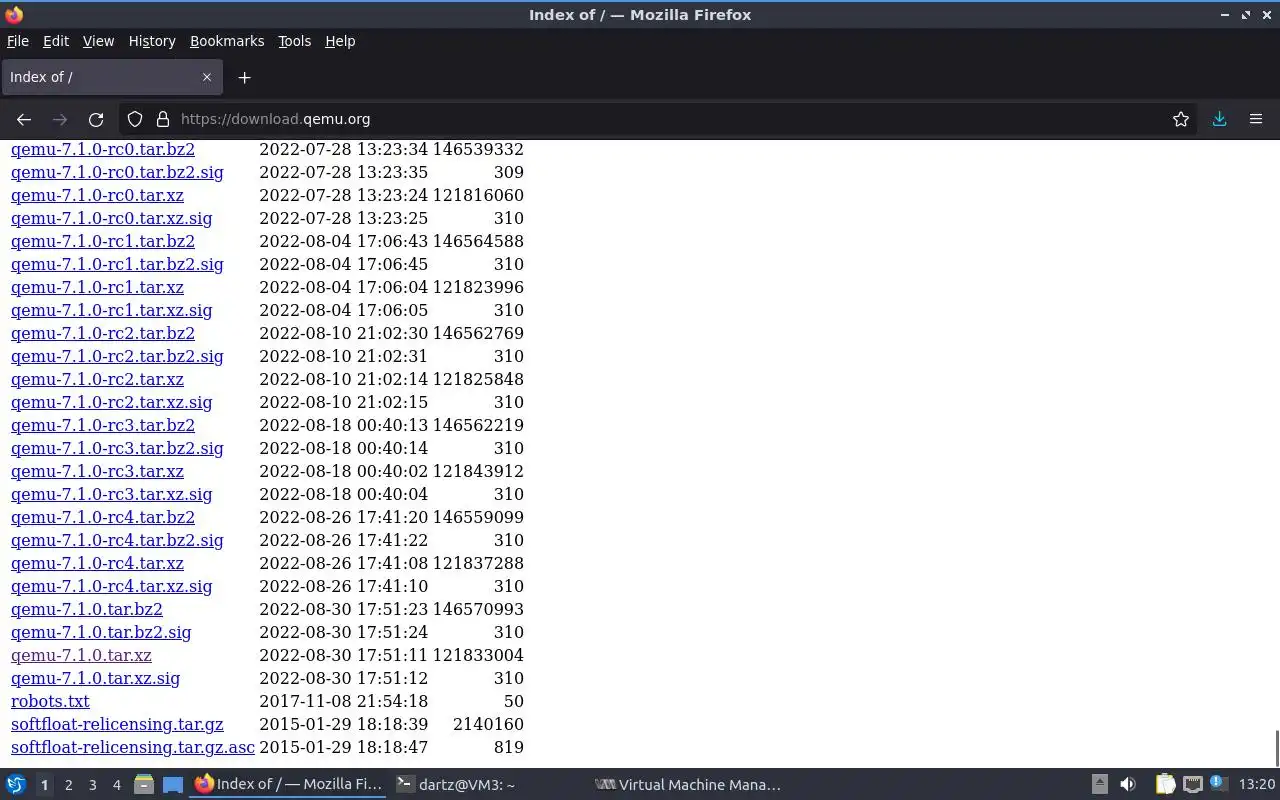Viewport: 1280px width, 800px height.
Task: Download softfloat-relicensing.tar.gz
Action: click(117, 724)
